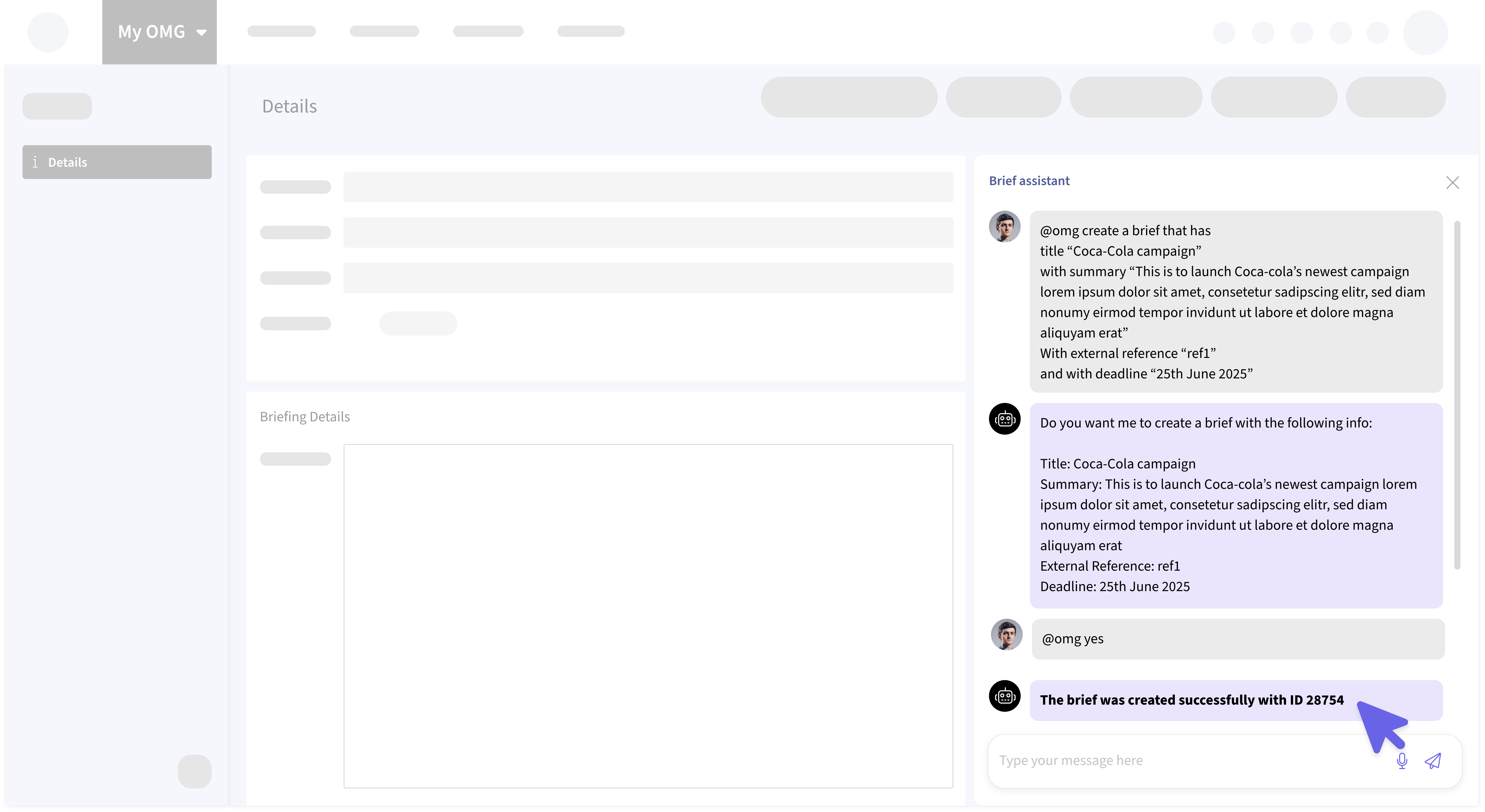Click the square button at sidebar bottom
The width and height of the screenshot is (1485, 812).
pyautogui.click(x=195, y=771)
